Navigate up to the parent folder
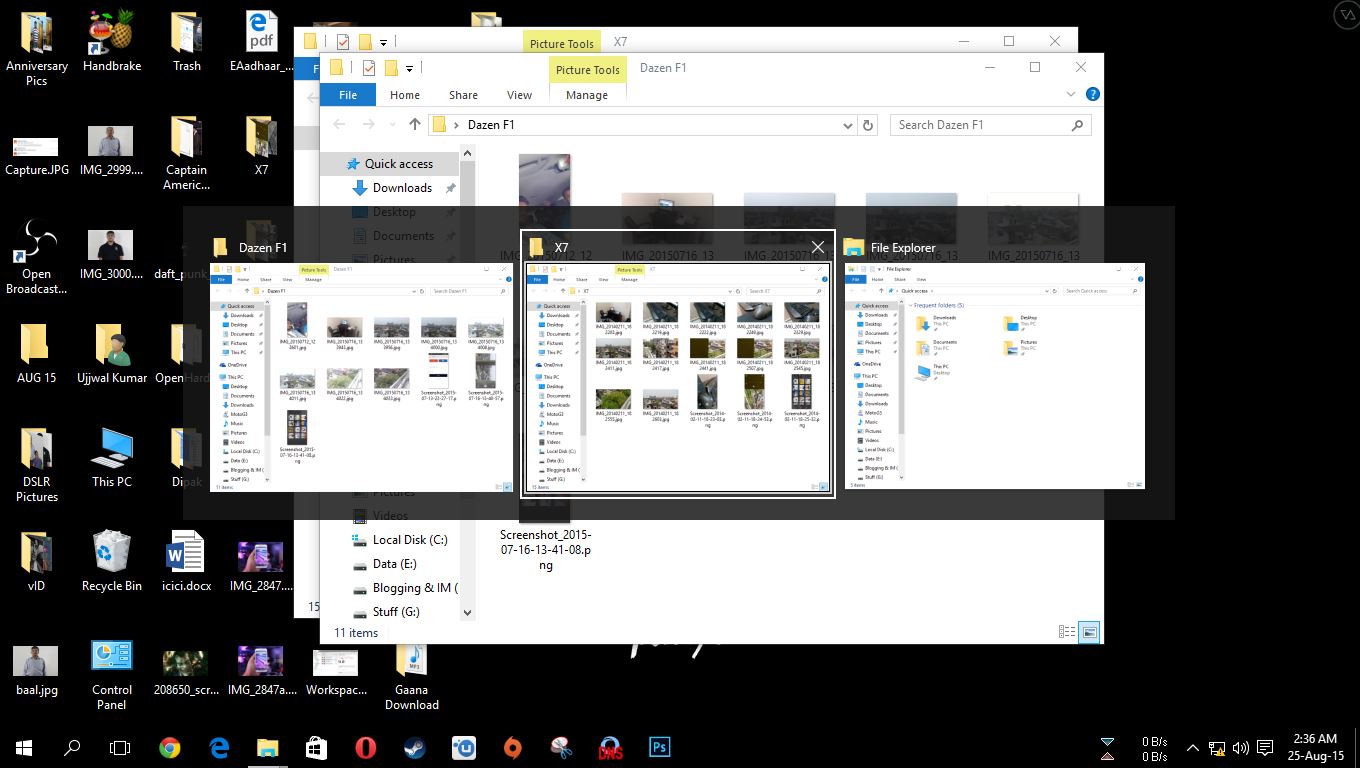The height and width of the screenshot is (768, 1360). tap(414, 124)
